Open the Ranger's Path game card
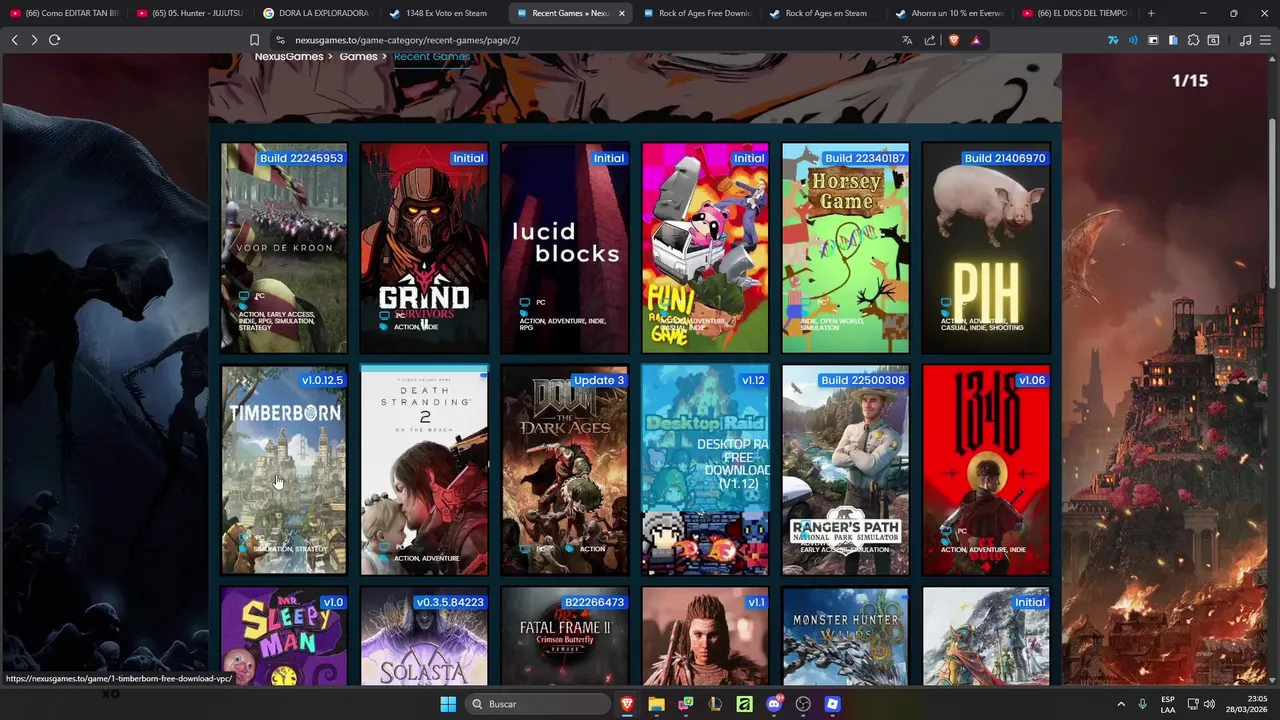The width and height of the screenshot is (1280, 720). (x=846, y=470)
